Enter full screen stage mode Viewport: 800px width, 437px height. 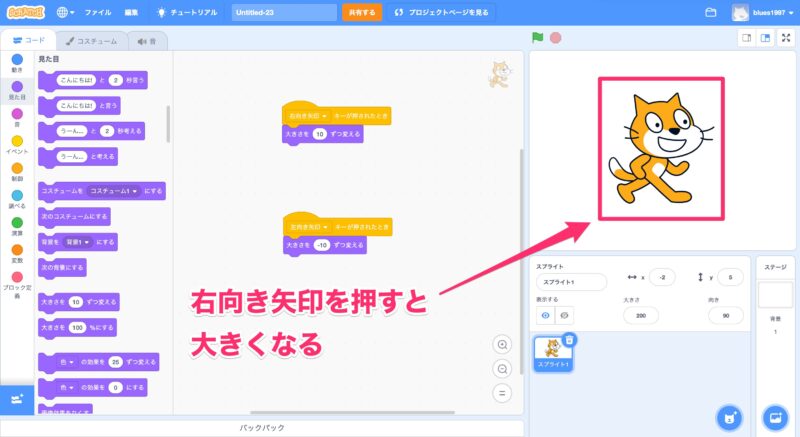coord(786,38)
